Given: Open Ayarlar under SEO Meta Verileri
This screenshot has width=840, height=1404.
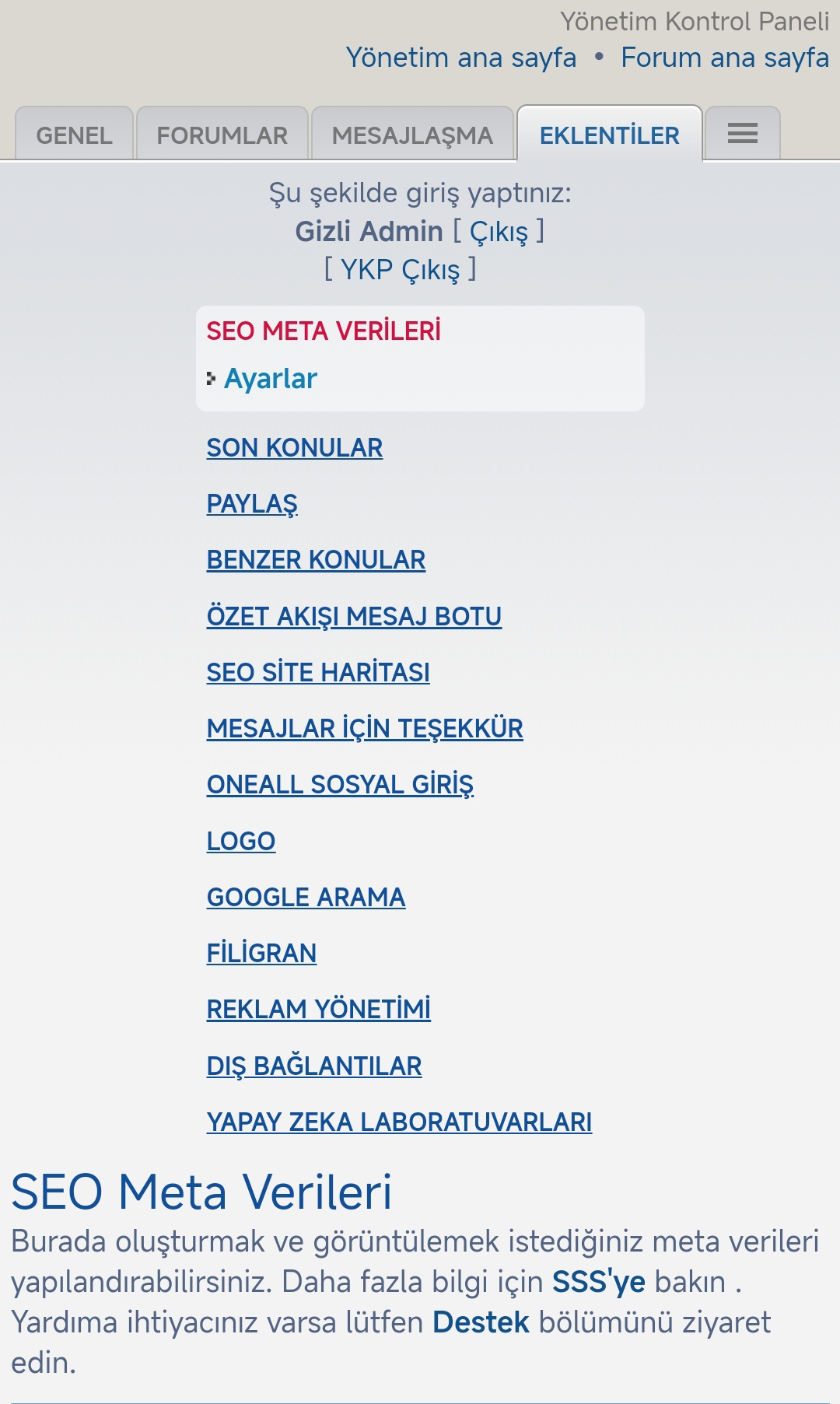Looking at the screenshot, I should [x=271, y=379].
